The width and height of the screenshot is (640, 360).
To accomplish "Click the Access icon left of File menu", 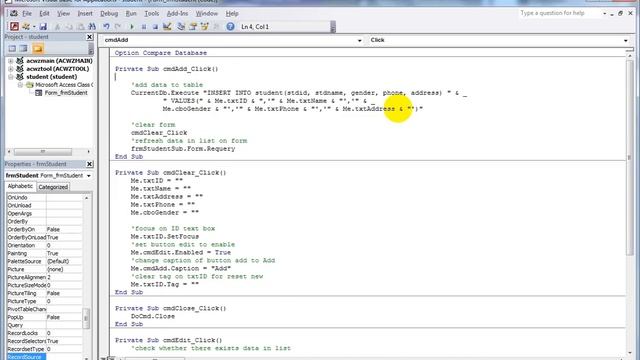I will (x=13, y=13).
